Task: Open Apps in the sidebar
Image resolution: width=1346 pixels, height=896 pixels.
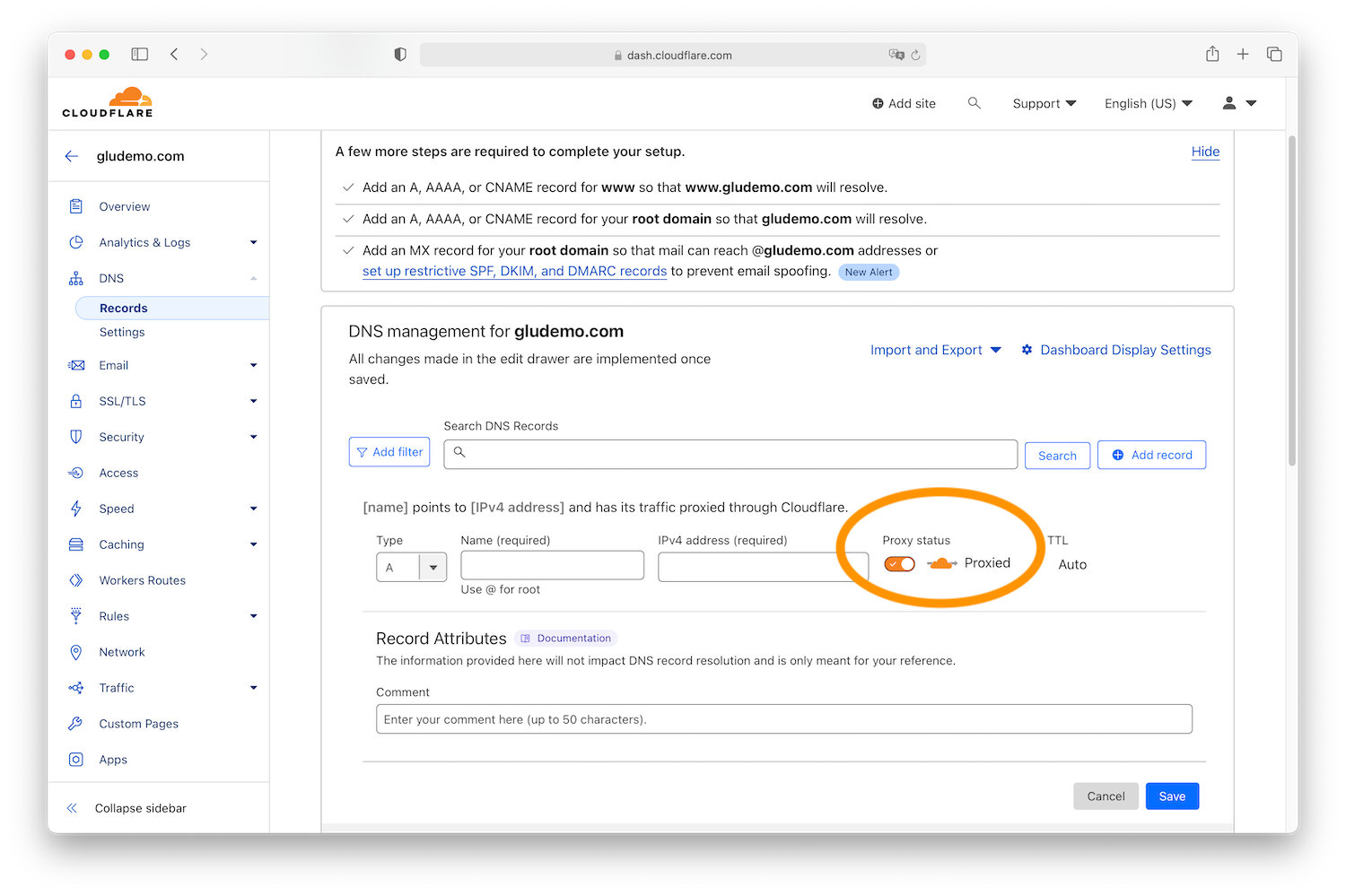Action: pos(113,760)
